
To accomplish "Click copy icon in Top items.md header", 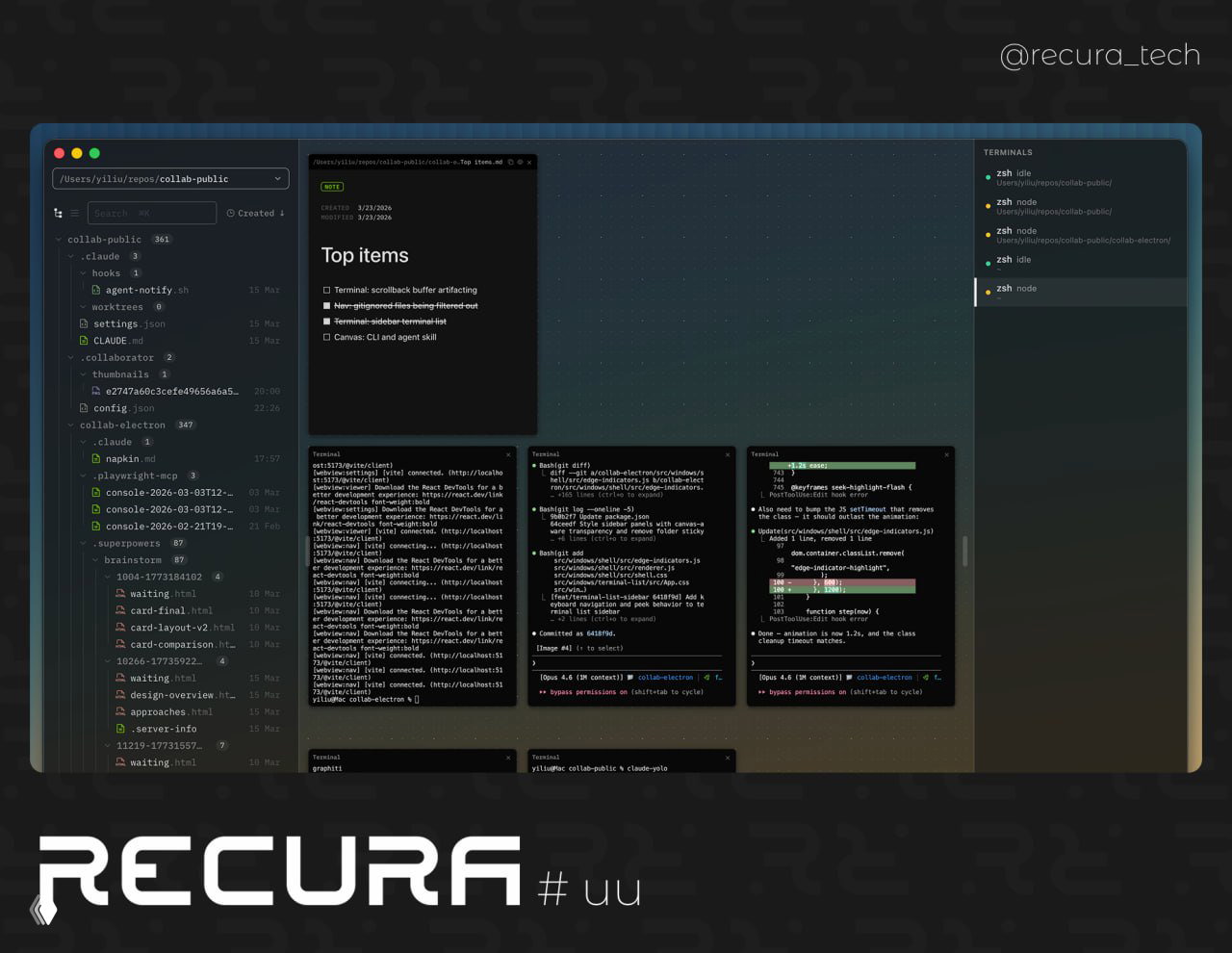I will (511, 163).
